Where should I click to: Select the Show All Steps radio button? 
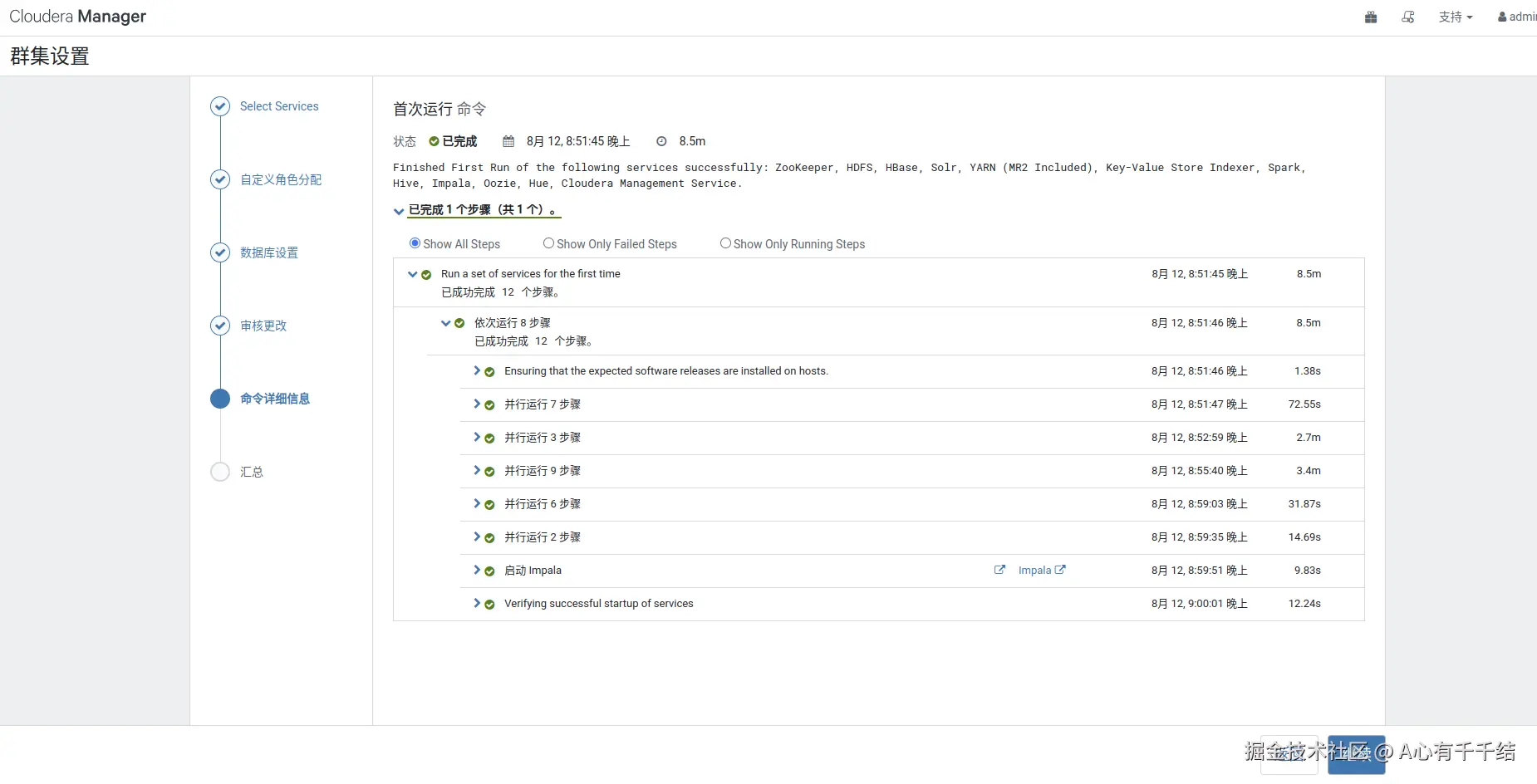(x=415, y=243)
